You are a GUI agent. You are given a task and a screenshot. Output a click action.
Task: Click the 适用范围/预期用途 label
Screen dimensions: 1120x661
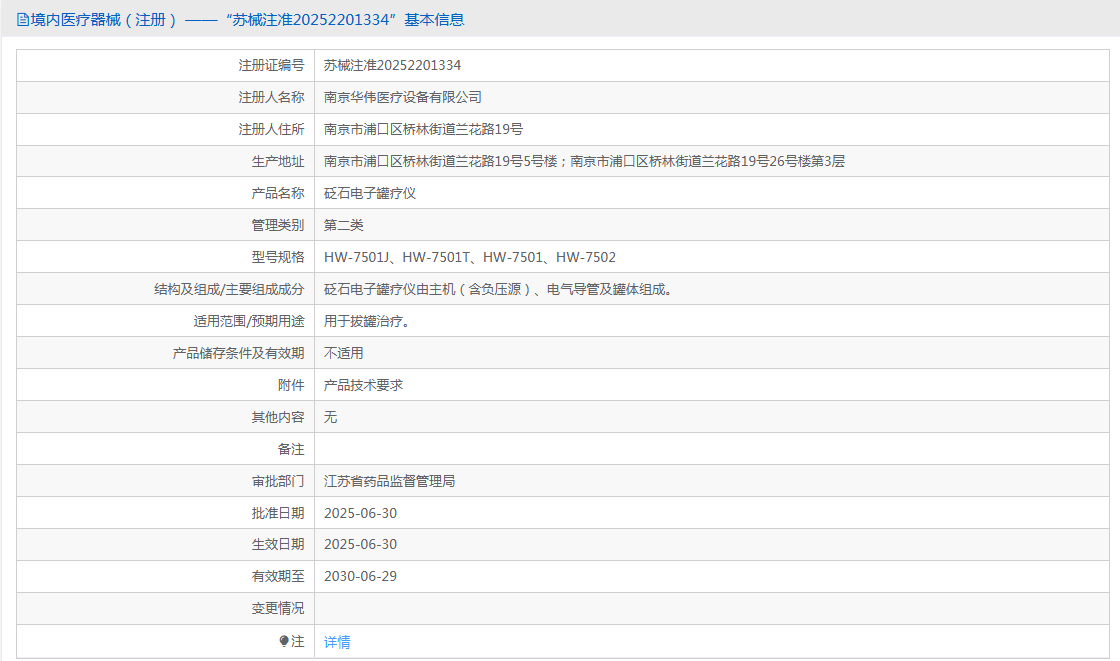tap(249, 322)
